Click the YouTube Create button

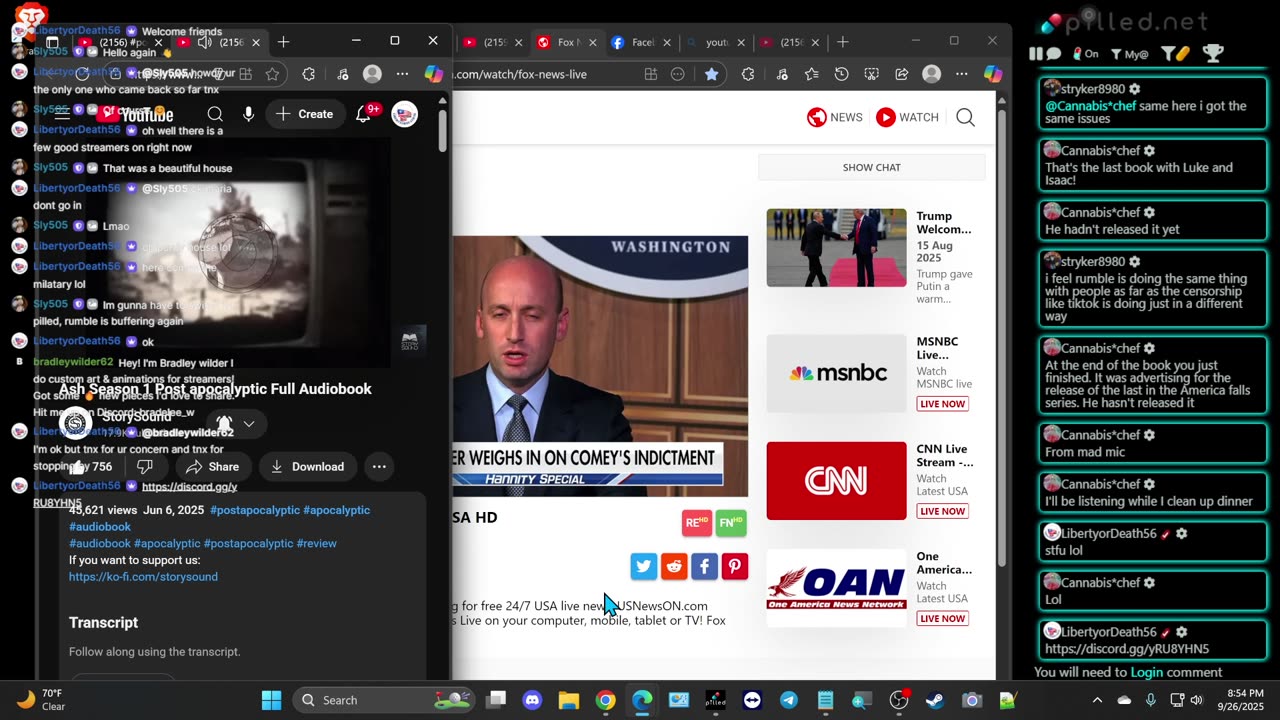[305, 114]
